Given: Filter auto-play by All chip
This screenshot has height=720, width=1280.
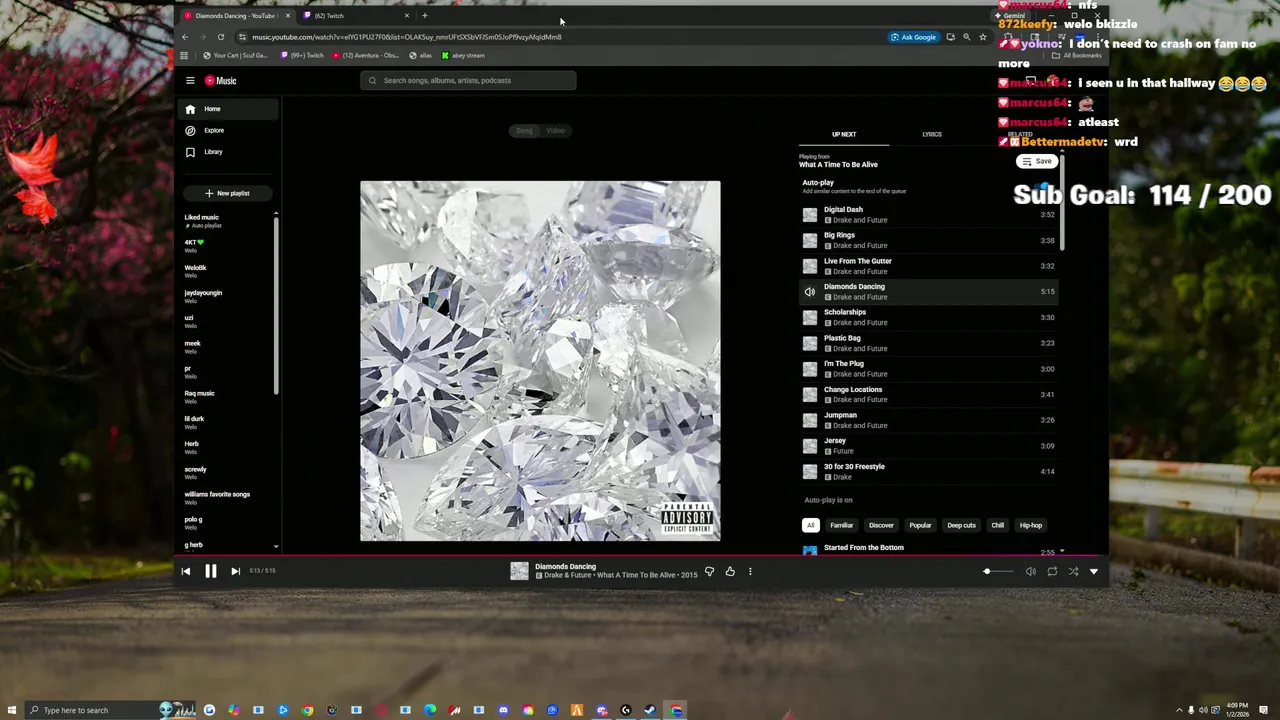Looking at the screenshot, I should click(x=811, y=525).
